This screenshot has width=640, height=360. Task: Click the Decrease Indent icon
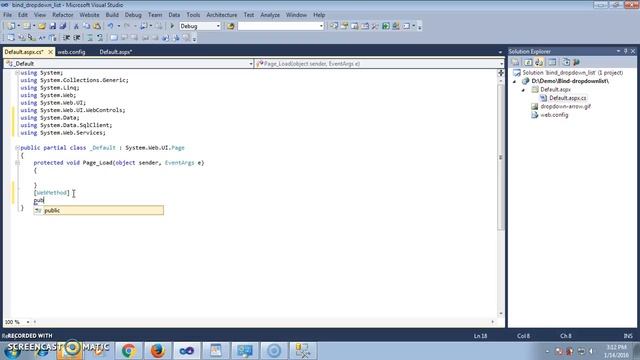tap(66, 38)
